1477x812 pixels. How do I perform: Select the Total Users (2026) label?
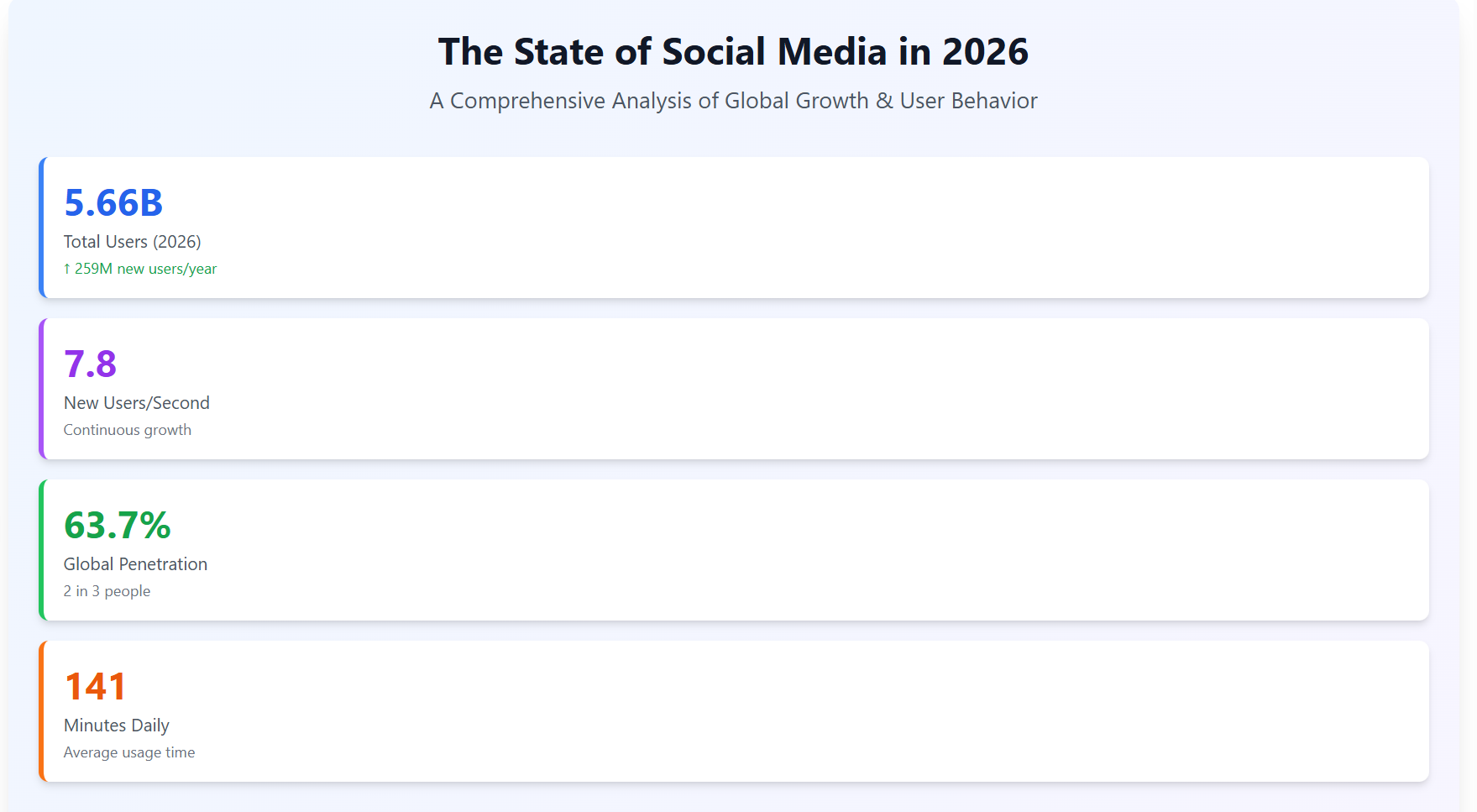133,242
